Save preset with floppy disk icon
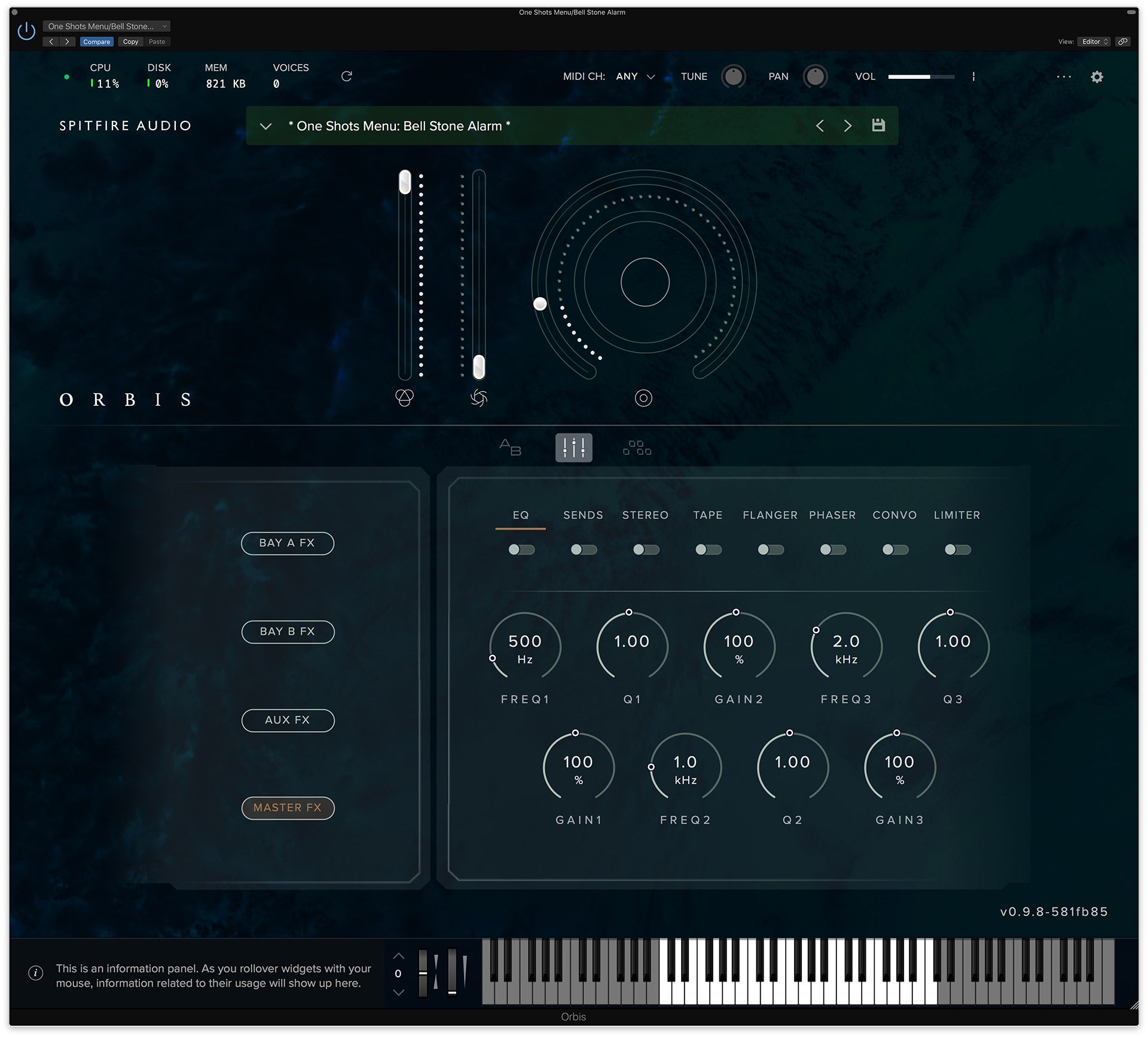The height and width of the screenshot is (1037, 1148). point(878,126)
